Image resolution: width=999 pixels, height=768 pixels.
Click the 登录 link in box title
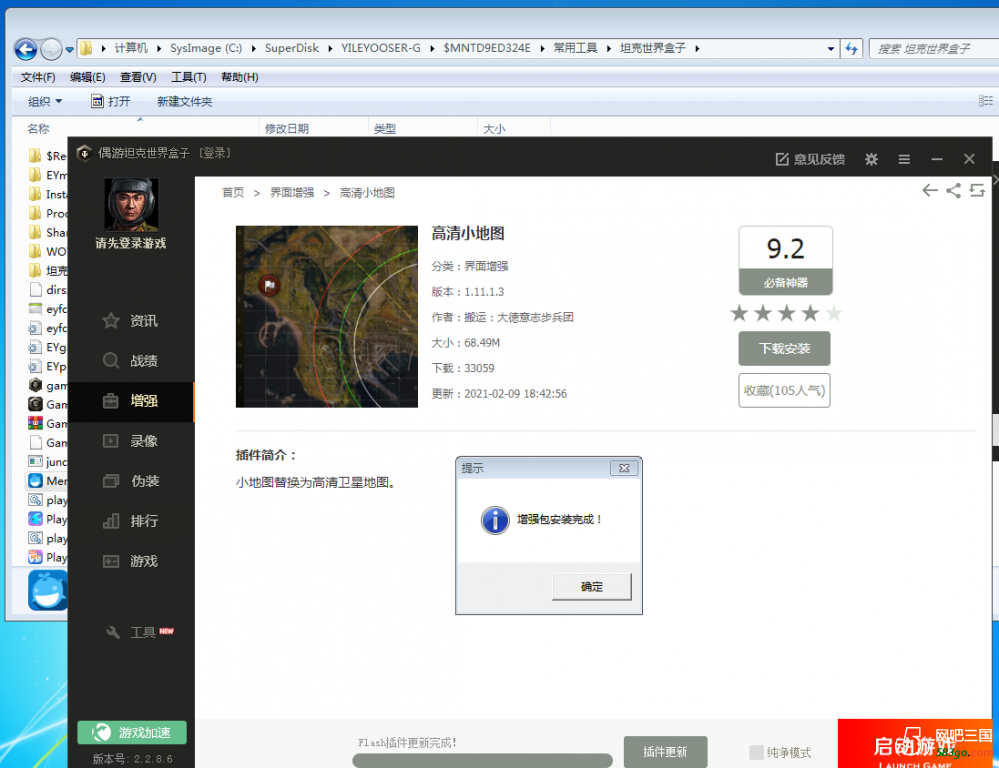point(215,153)
